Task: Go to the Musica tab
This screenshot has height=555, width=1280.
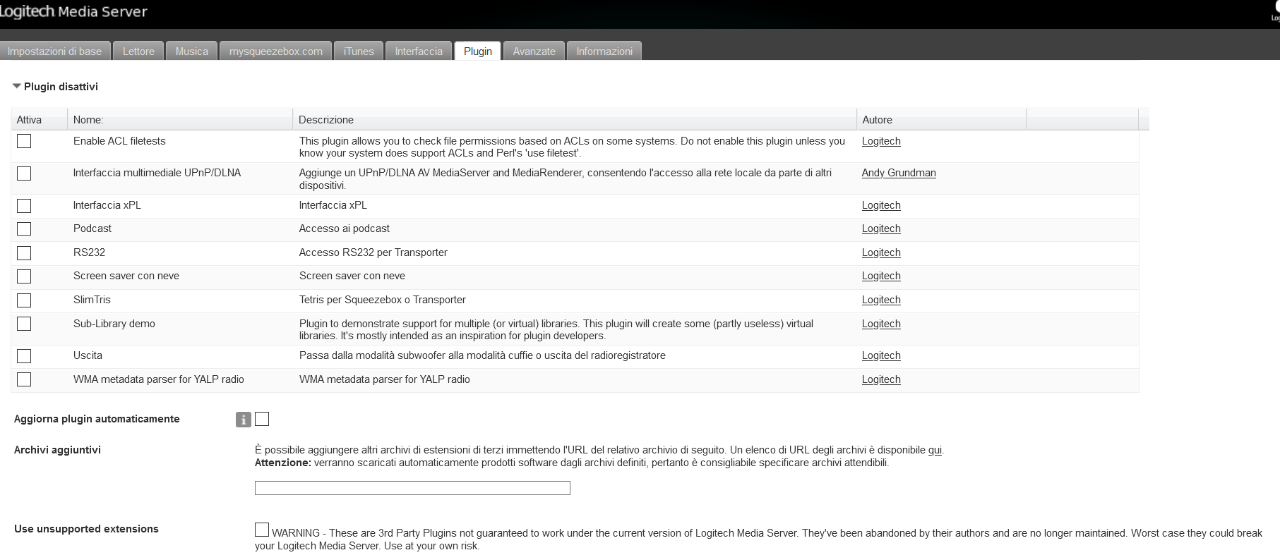Action: click(192, 51)
